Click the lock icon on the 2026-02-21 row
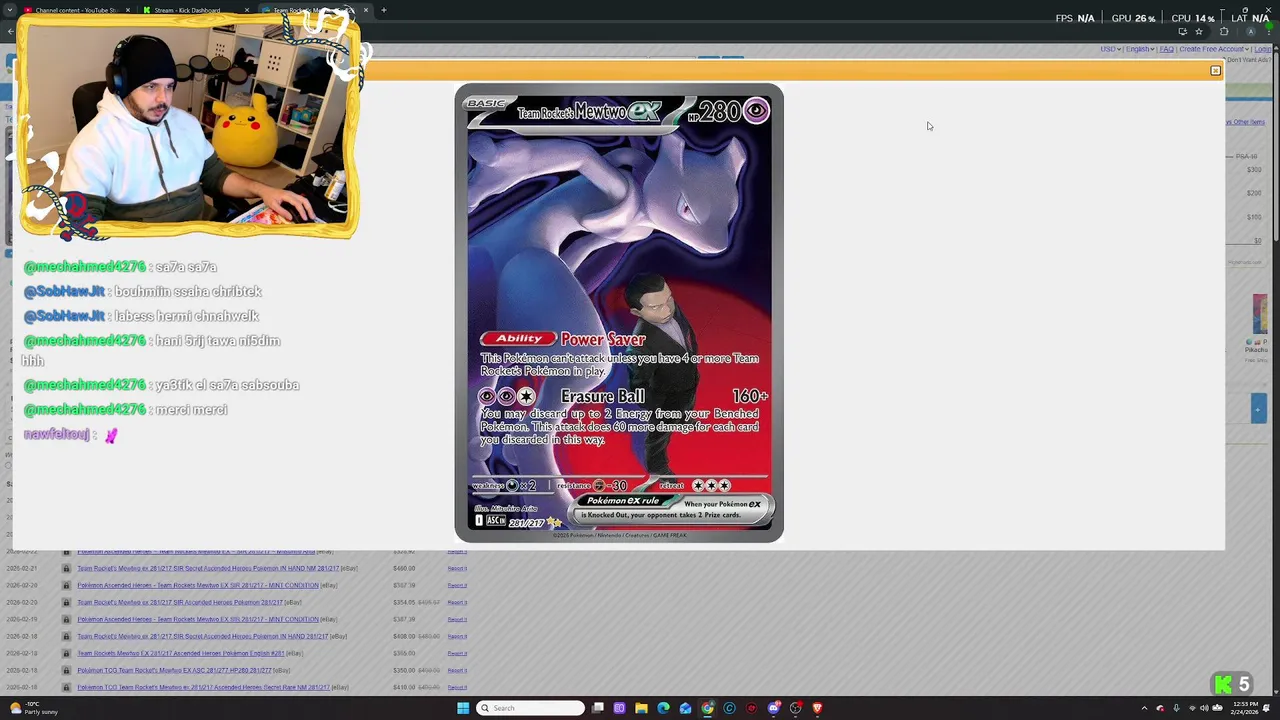Viewport: 1280px width, 720px height. click(66, 568)
